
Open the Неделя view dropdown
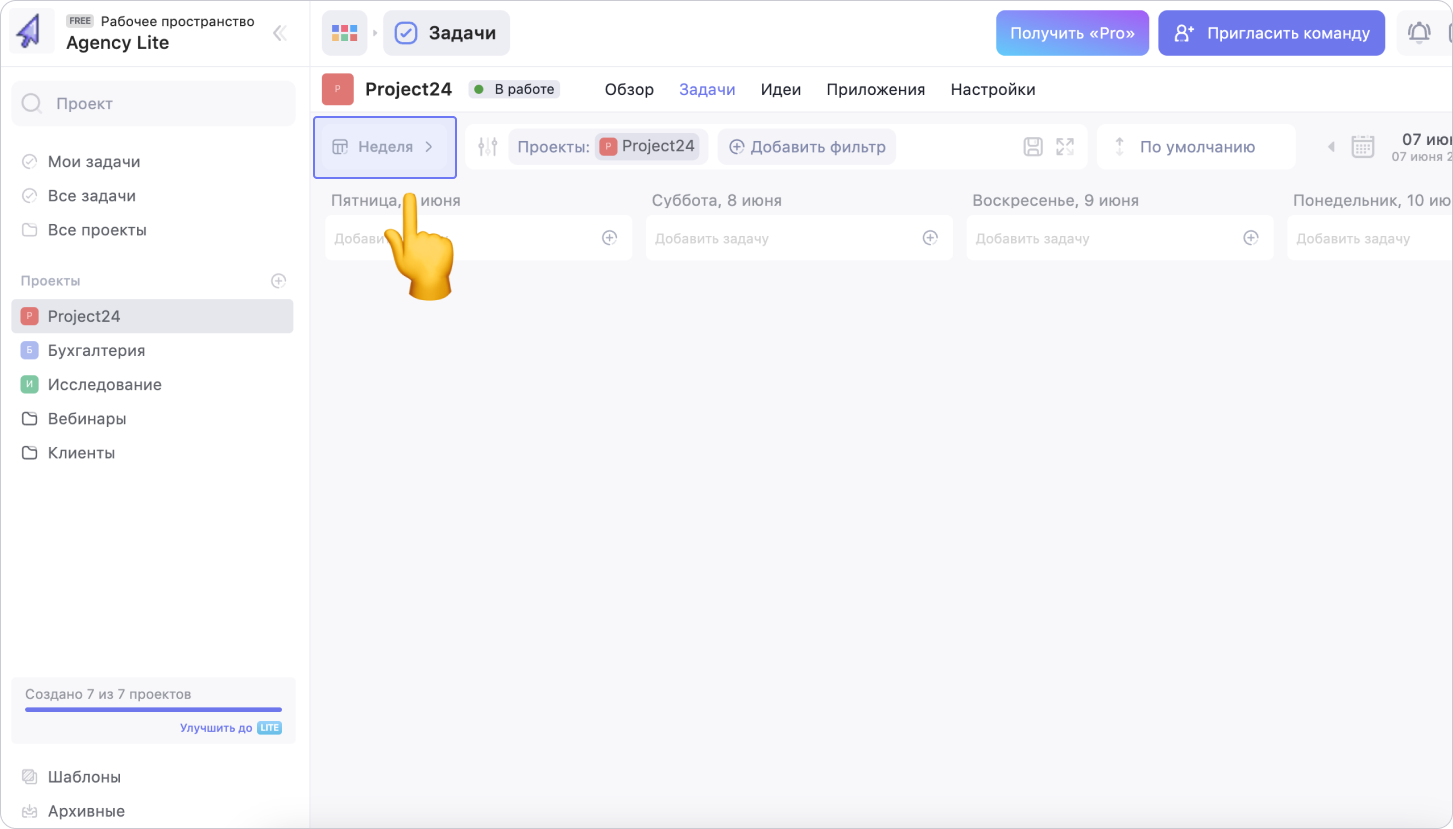click(385, 147)
